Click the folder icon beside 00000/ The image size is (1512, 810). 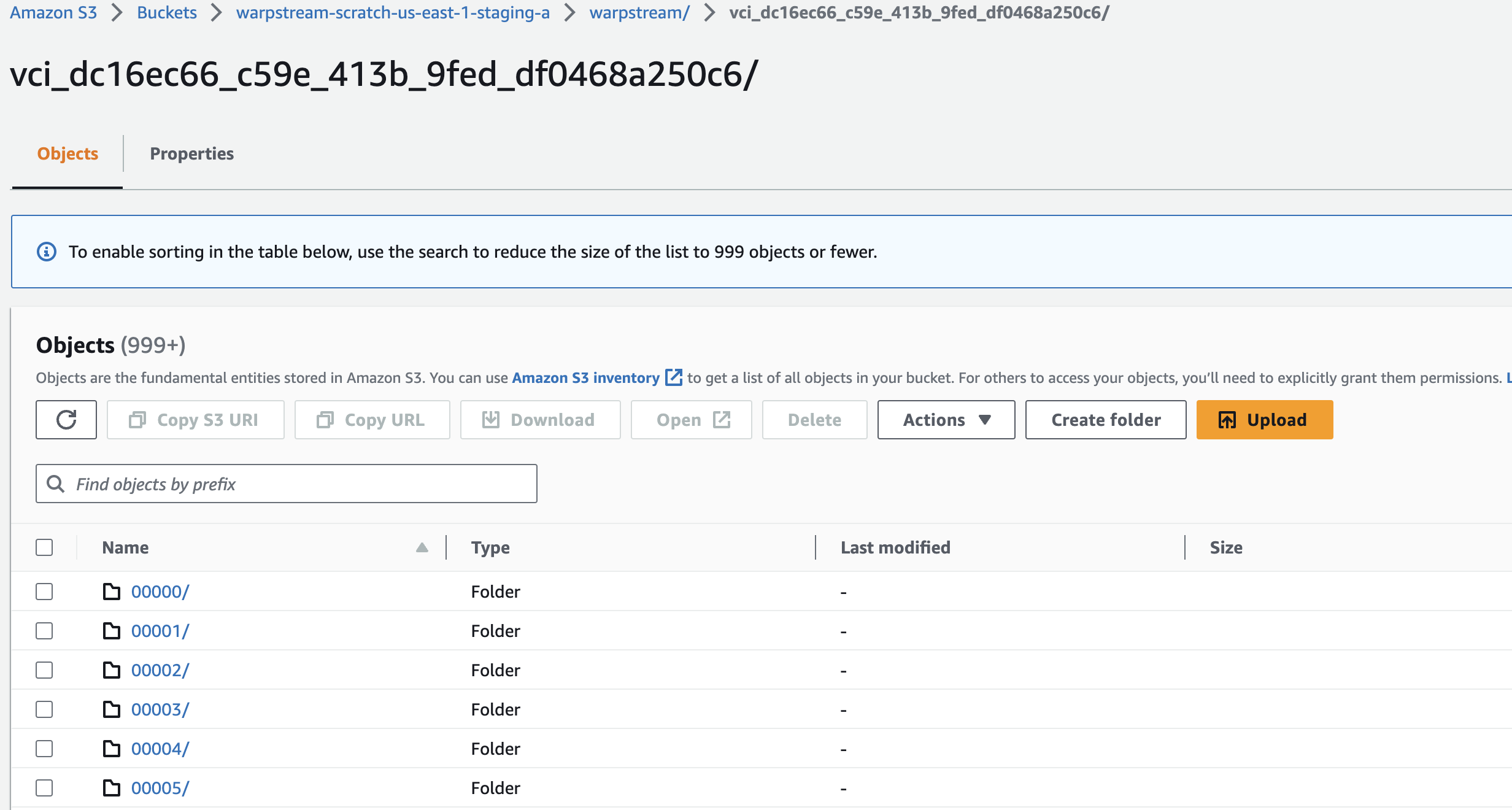coord(111,592)
